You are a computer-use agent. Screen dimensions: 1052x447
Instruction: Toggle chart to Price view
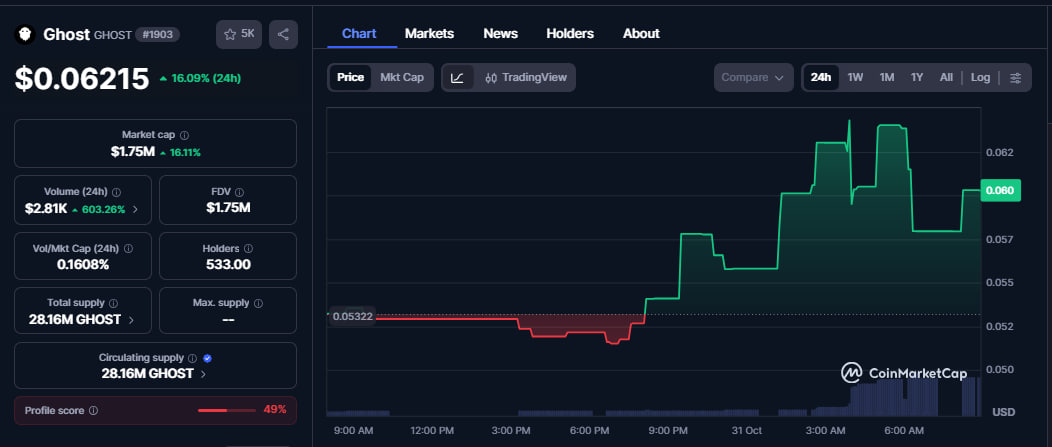pos(350,77)
